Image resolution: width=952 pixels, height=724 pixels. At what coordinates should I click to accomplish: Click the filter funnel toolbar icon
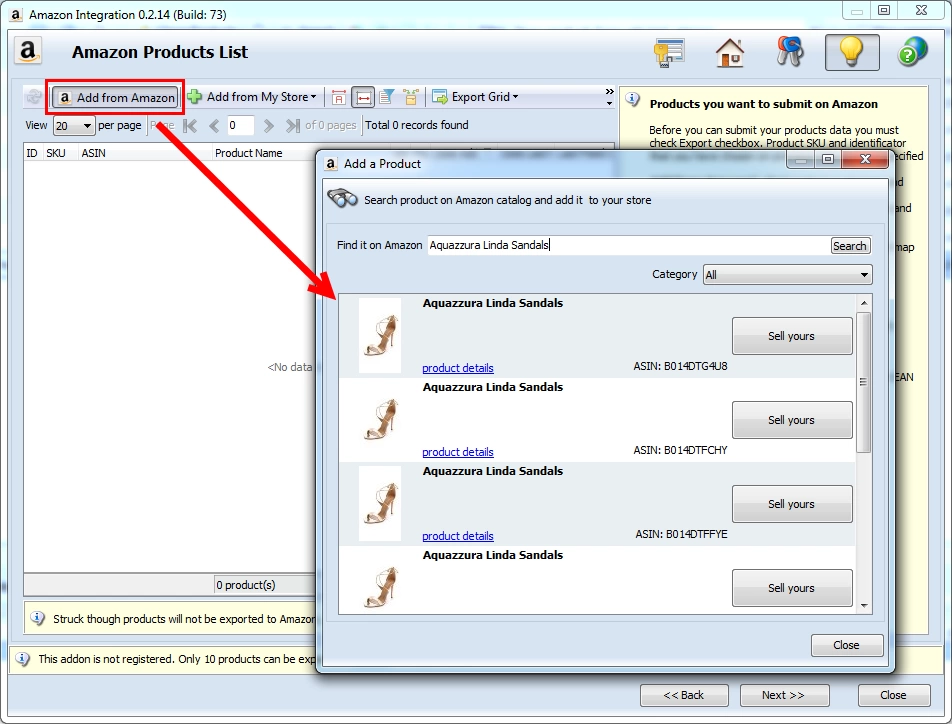(387, 97)
